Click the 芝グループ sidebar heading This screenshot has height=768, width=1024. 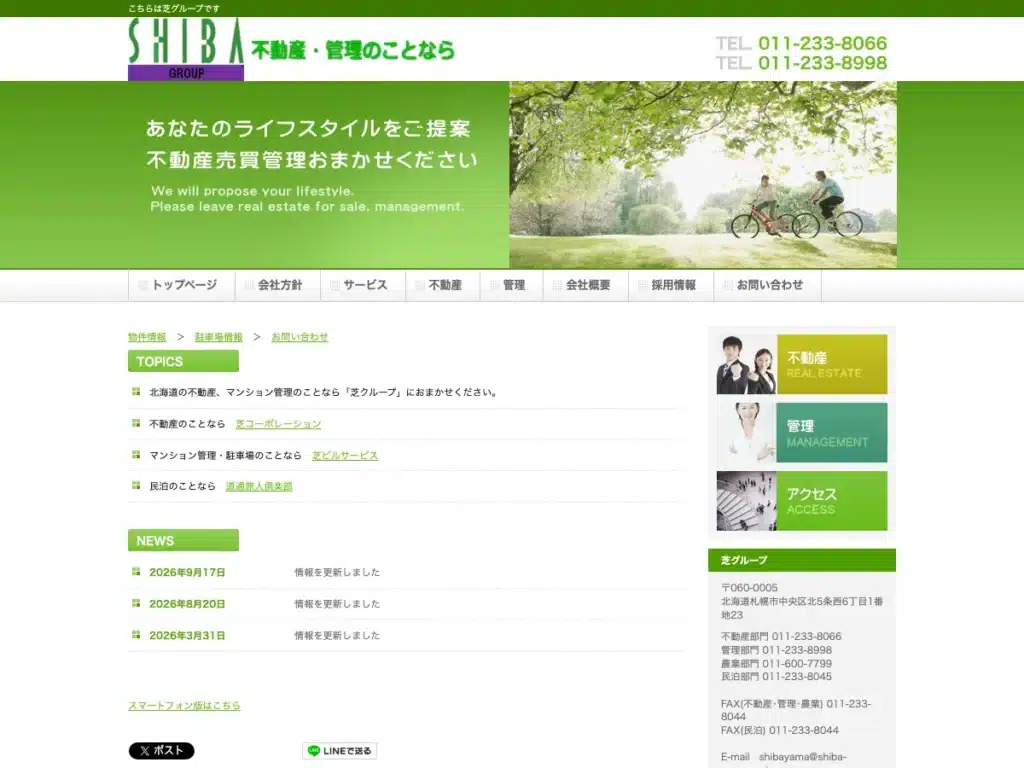802,560
